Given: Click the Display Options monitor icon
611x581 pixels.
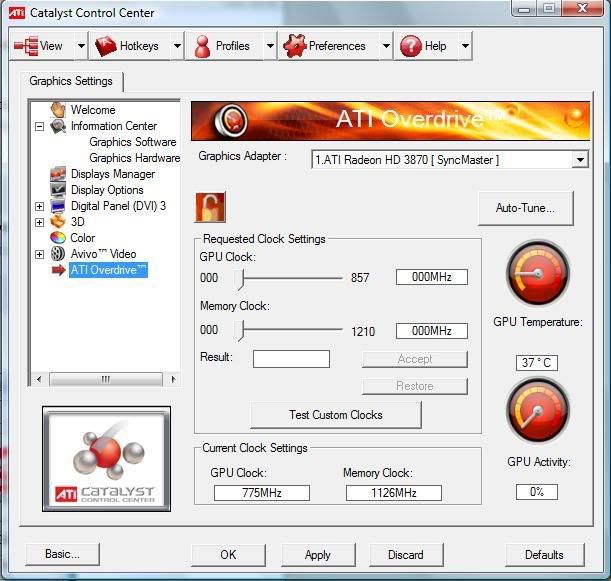Looking at the screenshot, I should 58,190.
